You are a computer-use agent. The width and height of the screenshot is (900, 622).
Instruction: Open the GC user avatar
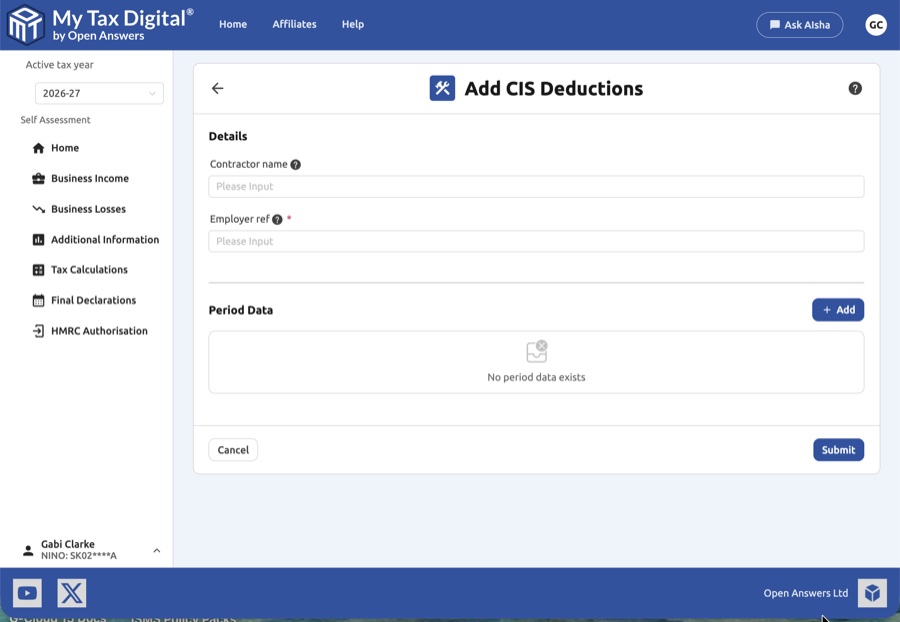pos(876,25)
